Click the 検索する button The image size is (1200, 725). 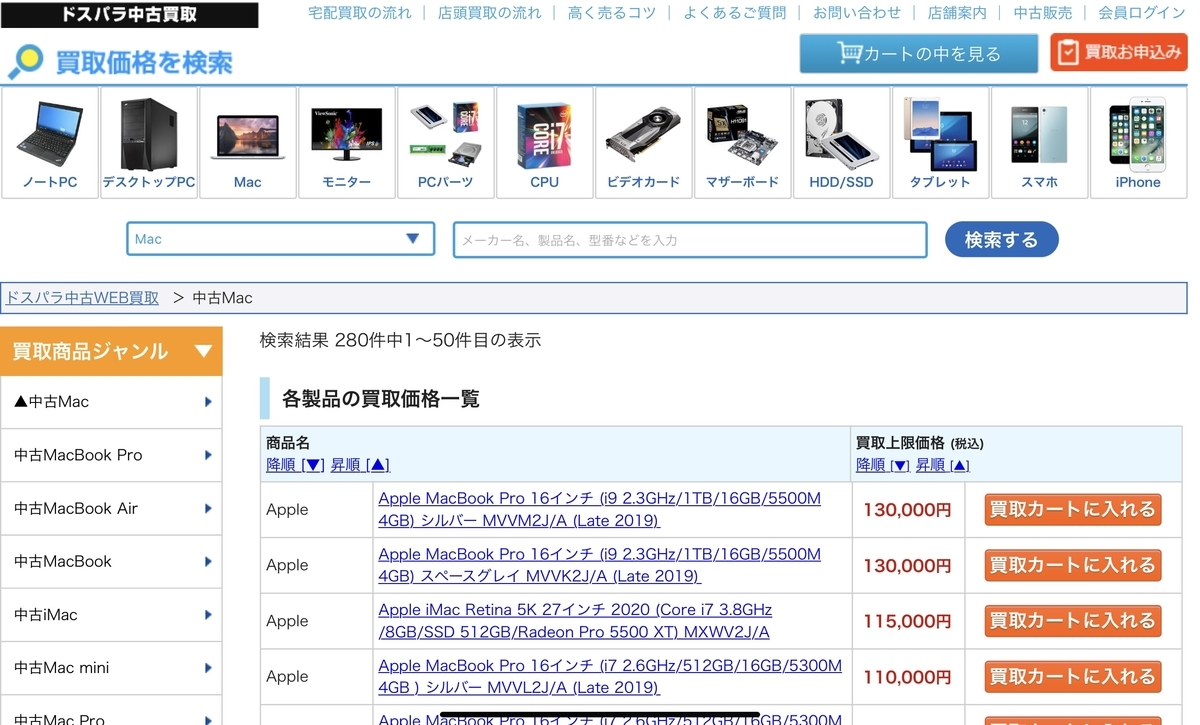click(x=1001, y=240)
